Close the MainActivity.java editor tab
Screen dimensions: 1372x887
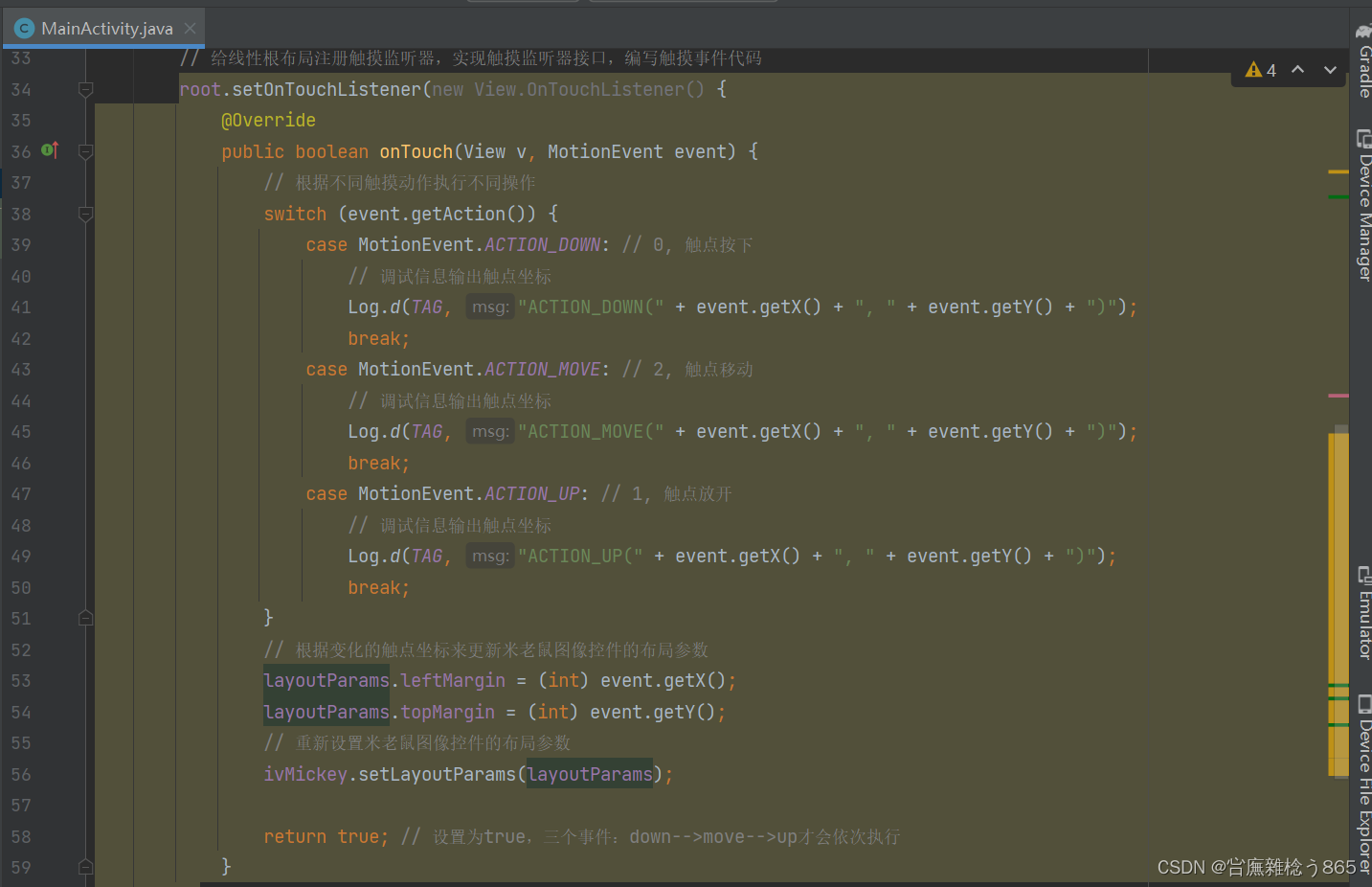coord(190,28)
